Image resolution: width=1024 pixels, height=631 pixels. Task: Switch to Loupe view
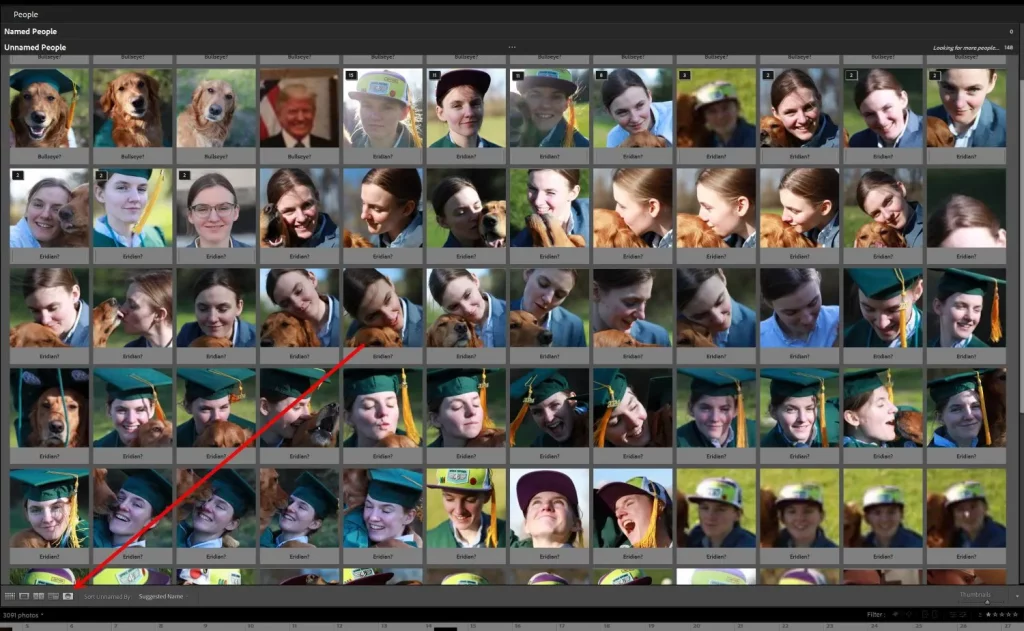(x=25, y=594)
